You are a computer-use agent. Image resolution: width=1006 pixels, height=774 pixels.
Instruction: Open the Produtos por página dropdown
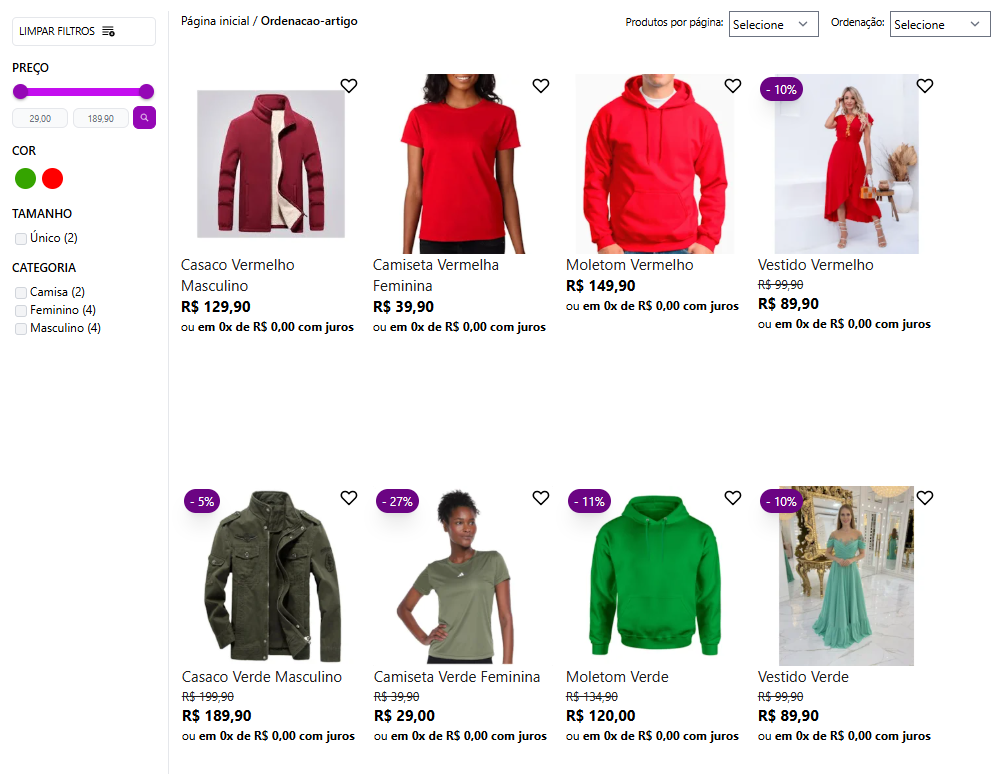tap(774, 25)
